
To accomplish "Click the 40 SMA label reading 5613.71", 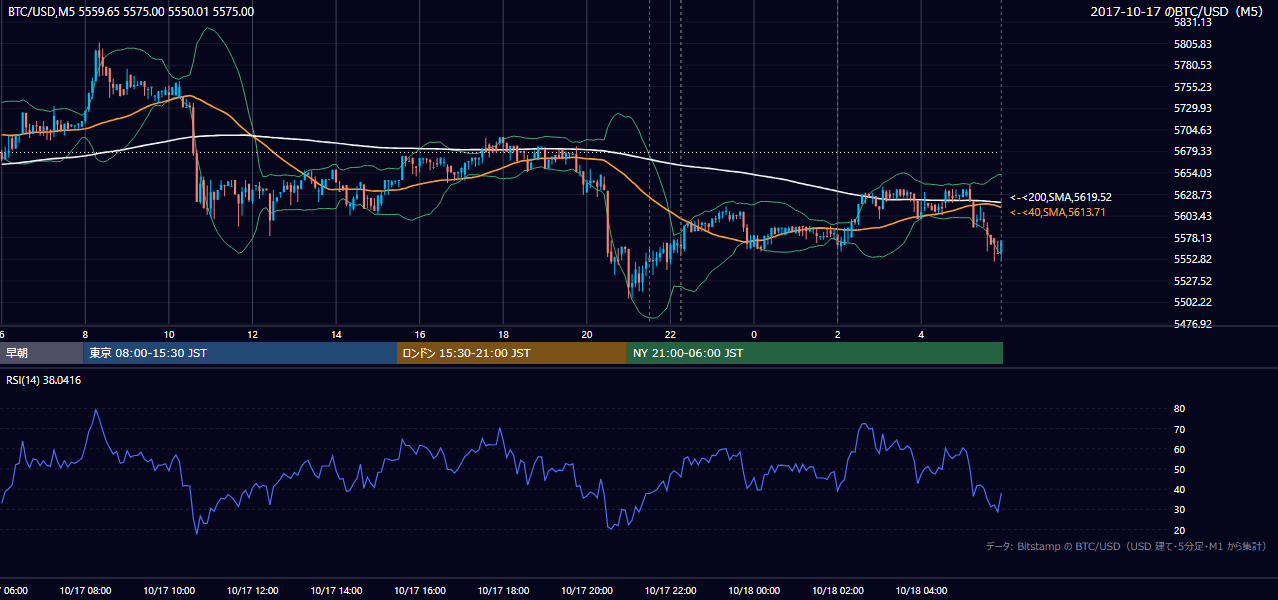I will 1060,212.
